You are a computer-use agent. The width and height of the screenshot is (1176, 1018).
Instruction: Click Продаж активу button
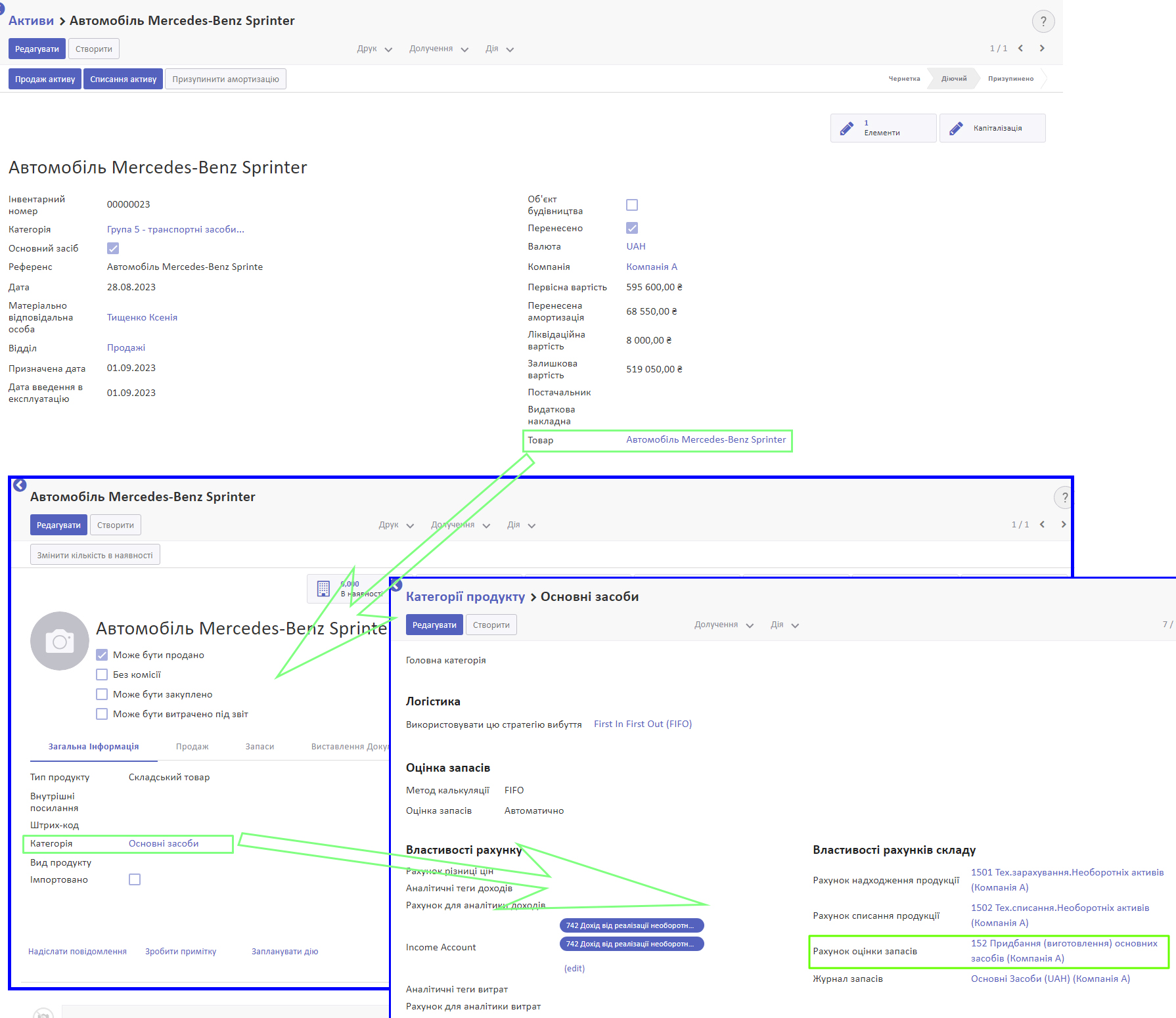click(x=45, y=79)
